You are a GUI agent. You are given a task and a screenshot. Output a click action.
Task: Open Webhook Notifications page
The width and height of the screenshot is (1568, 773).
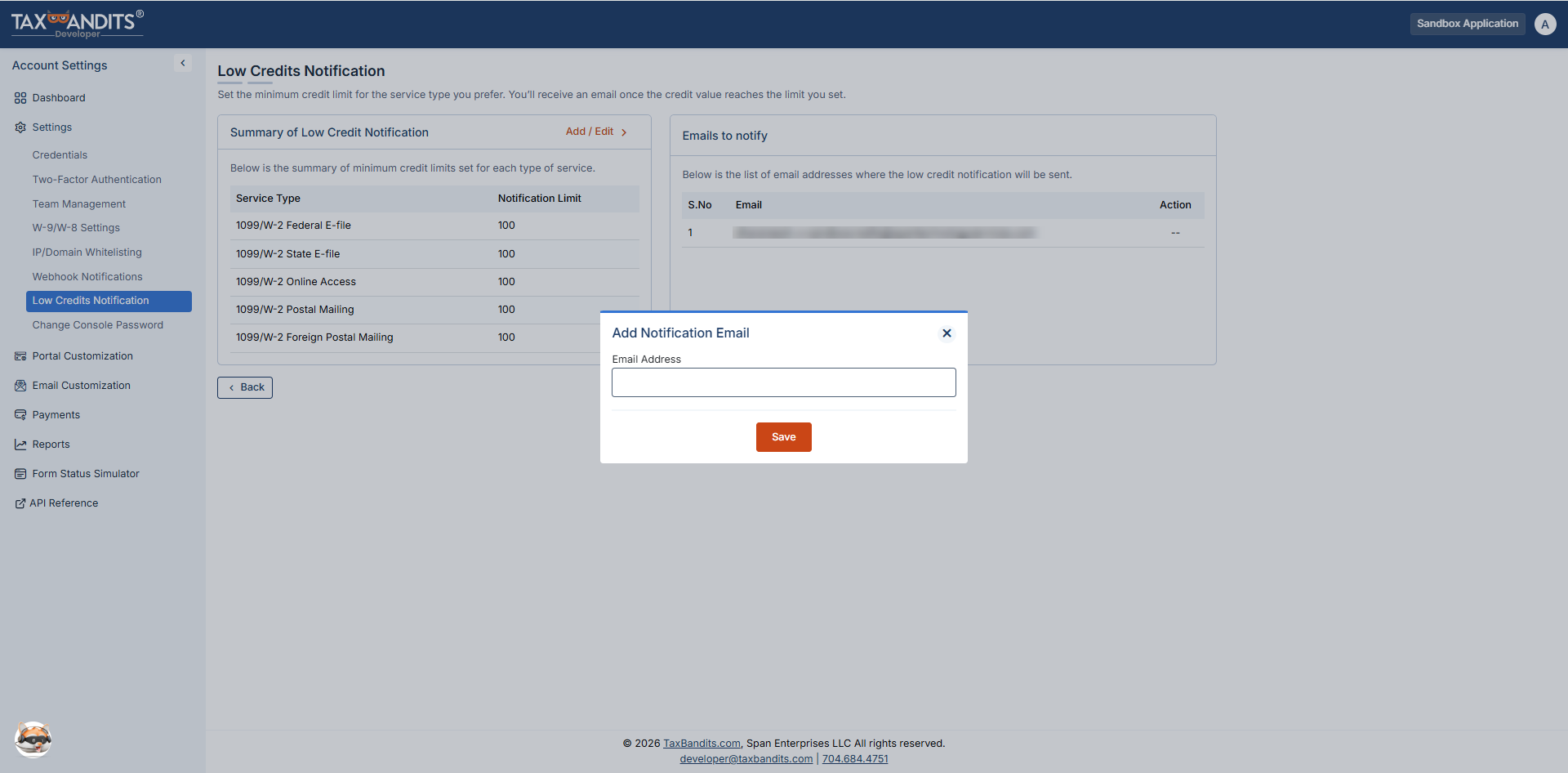click(x=87, y=277)
